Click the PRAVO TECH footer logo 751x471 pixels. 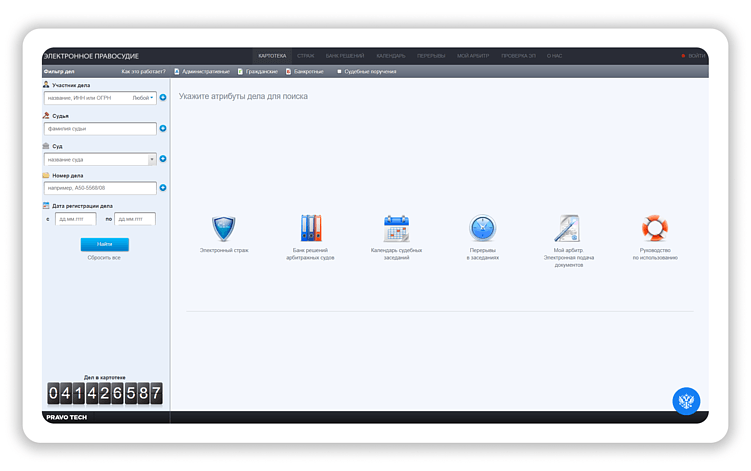click(x=67, y=417)
